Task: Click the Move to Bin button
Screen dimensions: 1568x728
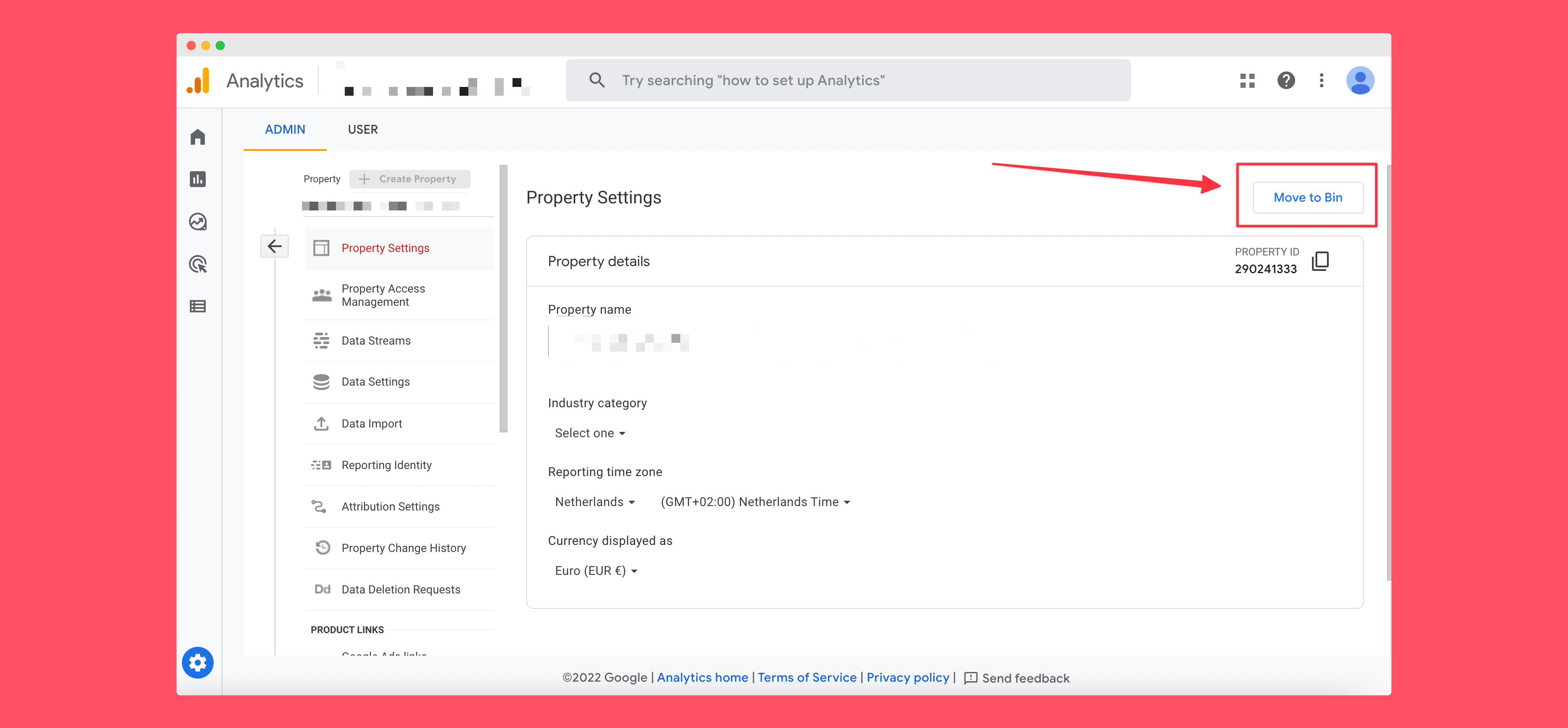Action: pyautogui.click(x=1308, y=197)
